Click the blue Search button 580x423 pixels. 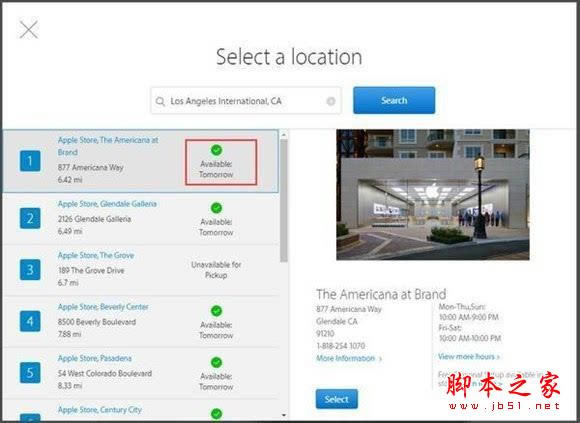[x=394, y=100]
